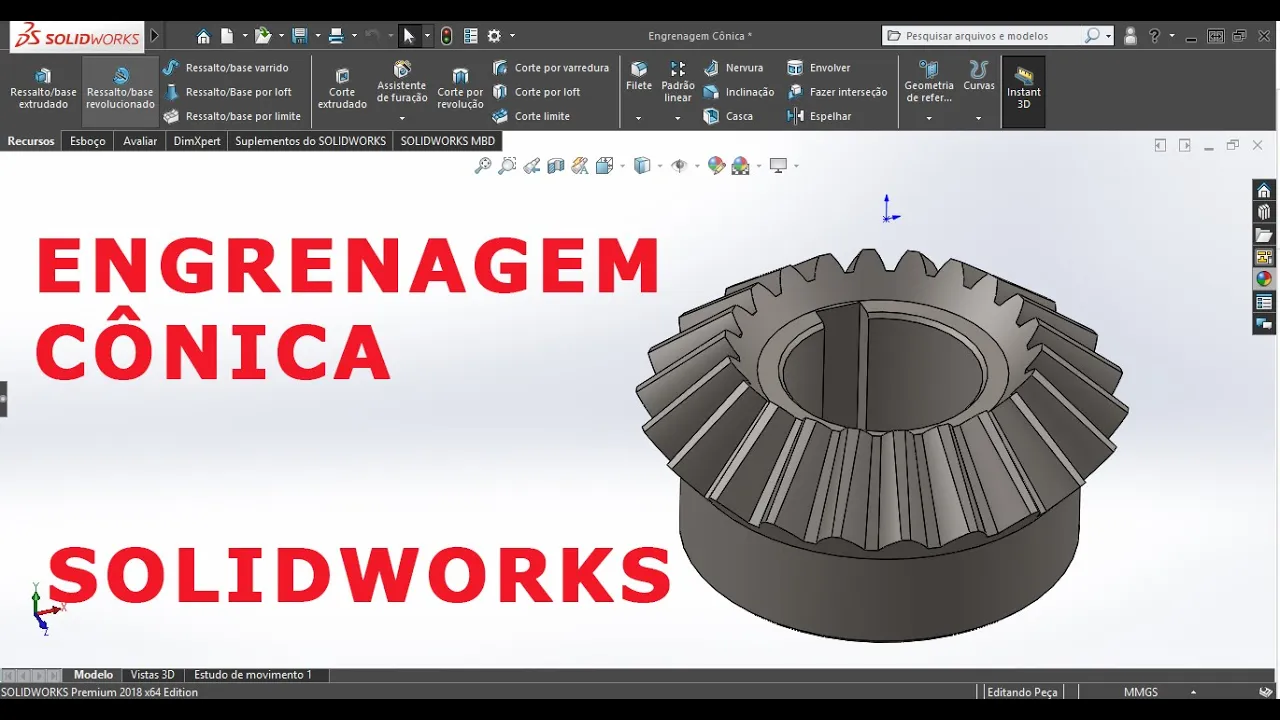Select the Vistas 3D bottom tab
Viewport: 1280px width, 720px height.
tap(153, 675)
